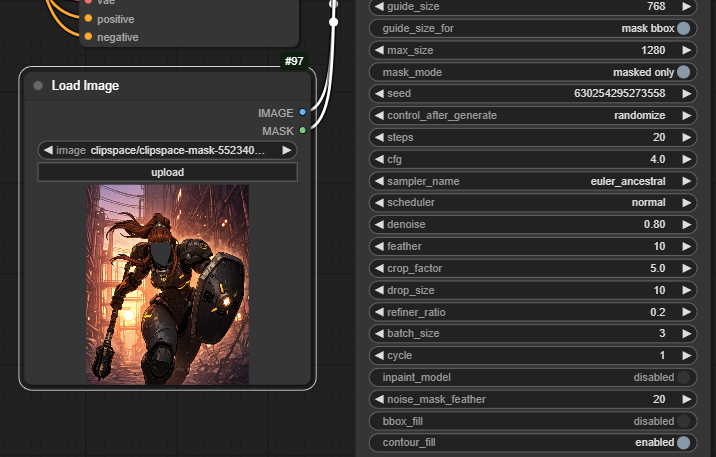The height and width of the screenshot is (457, 716).
Task: Raise cfg value with right arrow
Action: (686, 159)
